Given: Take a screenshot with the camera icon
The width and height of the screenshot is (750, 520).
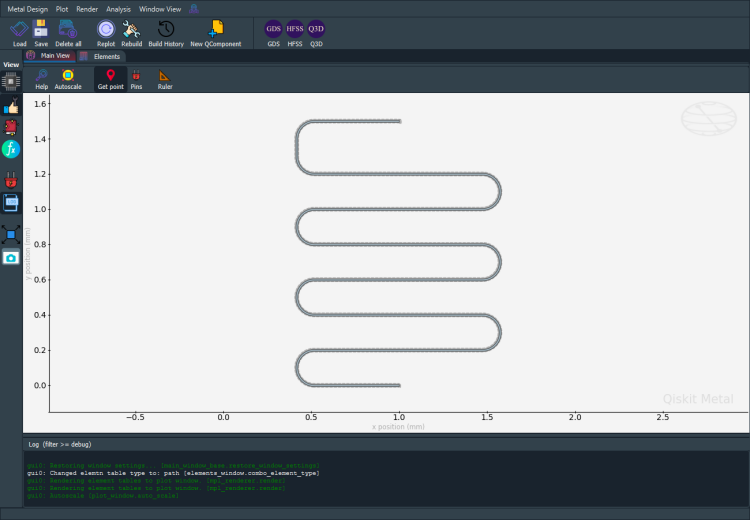Looking at the screenshot, I should coord(11,258).
